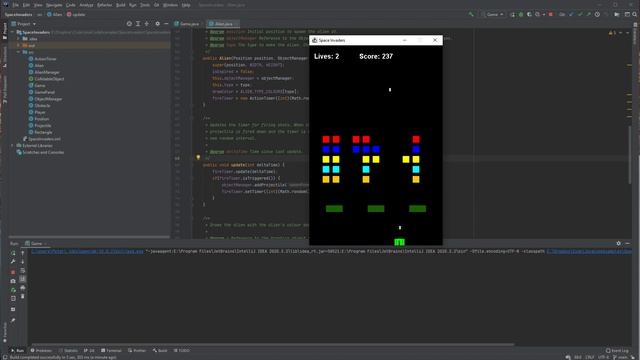This screenshot has width=640, height=360.
Task: Expand the .idea folder
Action: coord(18,39)
